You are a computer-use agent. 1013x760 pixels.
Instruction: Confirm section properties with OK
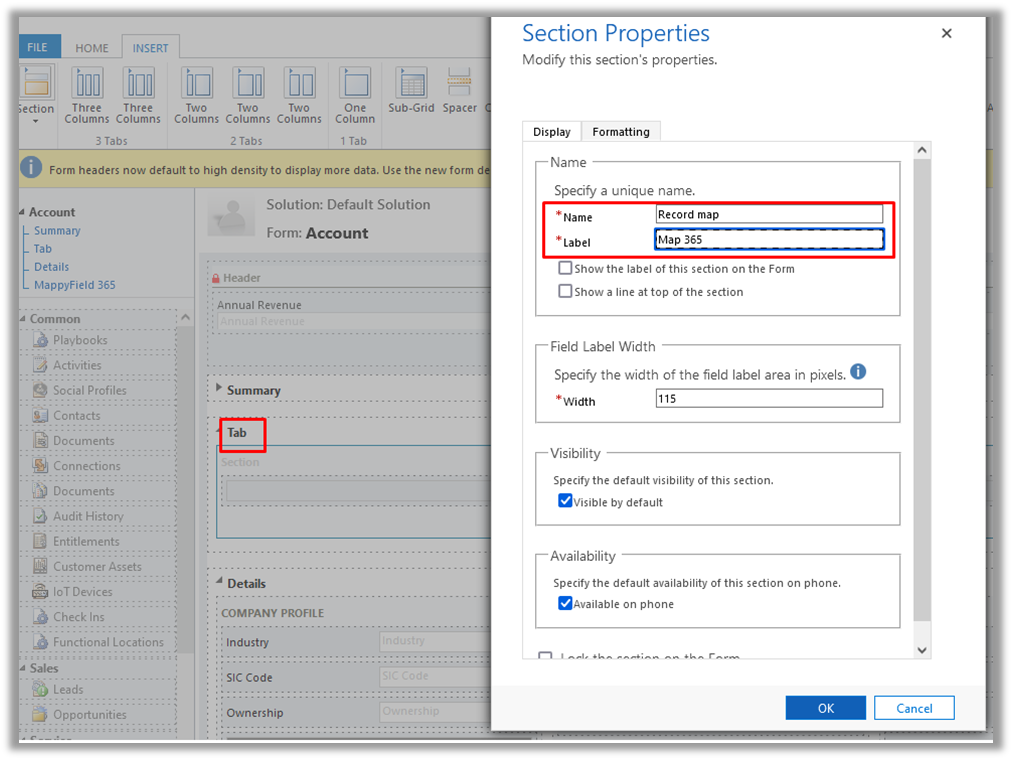point(825,708)
